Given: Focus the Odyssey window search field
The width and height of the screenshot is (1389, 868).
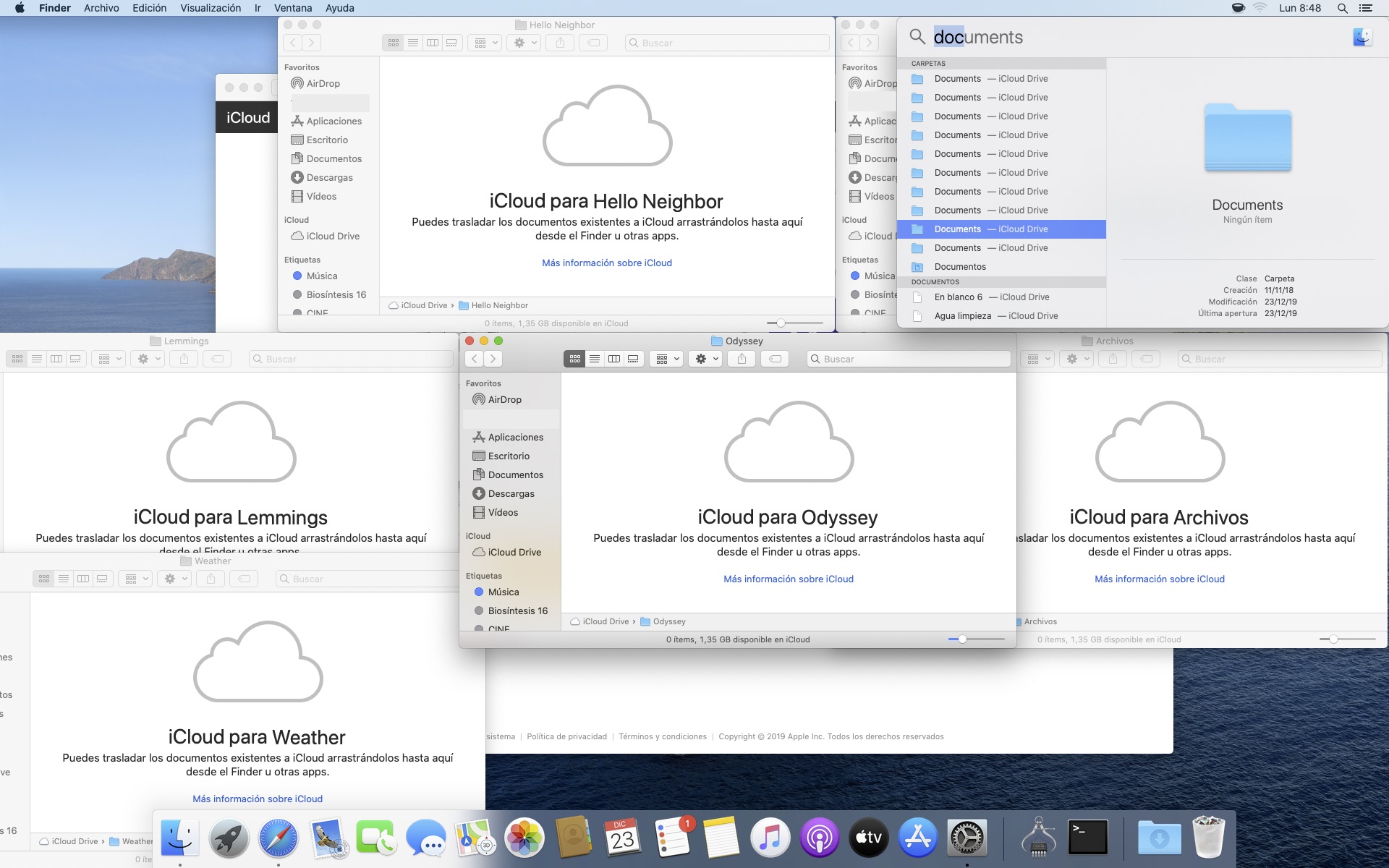Looking at the screenshot, I should (x=909, y=359).
